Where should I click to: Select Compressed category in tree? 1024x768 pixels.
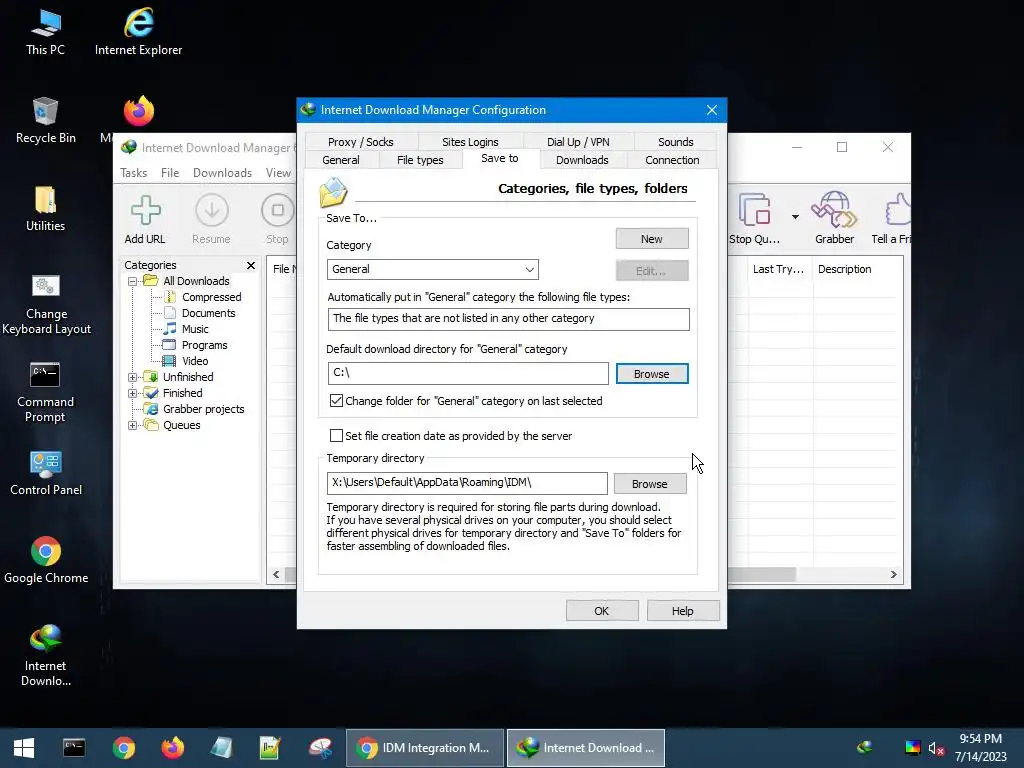point(211,297)
